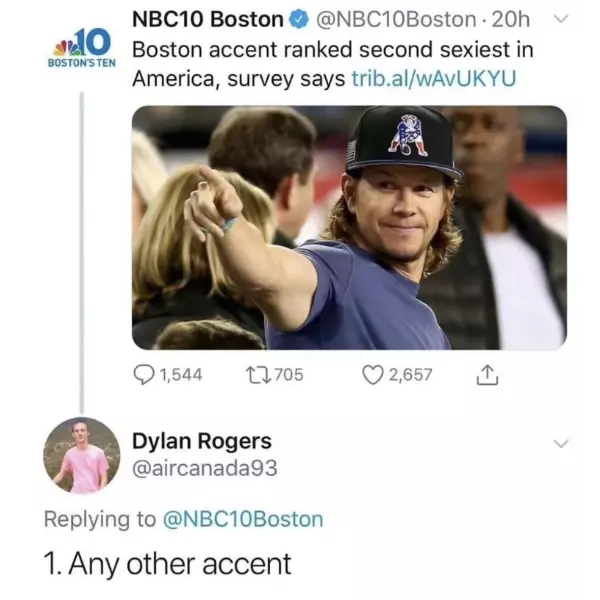The height and width of the screenshot is (600, 600).
Task: Click the Dylan Rogers display name
Action: click(202, 441)
